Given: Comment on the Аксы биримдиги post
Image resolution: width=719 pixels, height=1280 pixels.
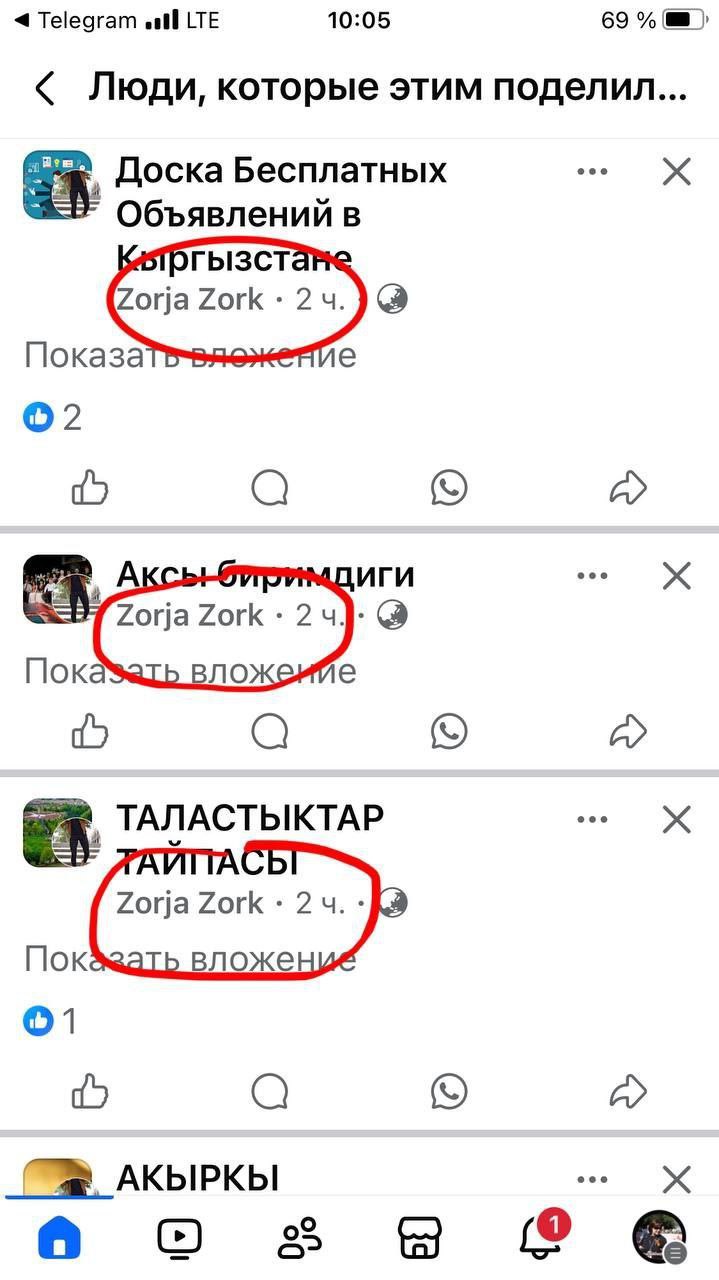Looking at the screenshot, I should click(270, 731).
